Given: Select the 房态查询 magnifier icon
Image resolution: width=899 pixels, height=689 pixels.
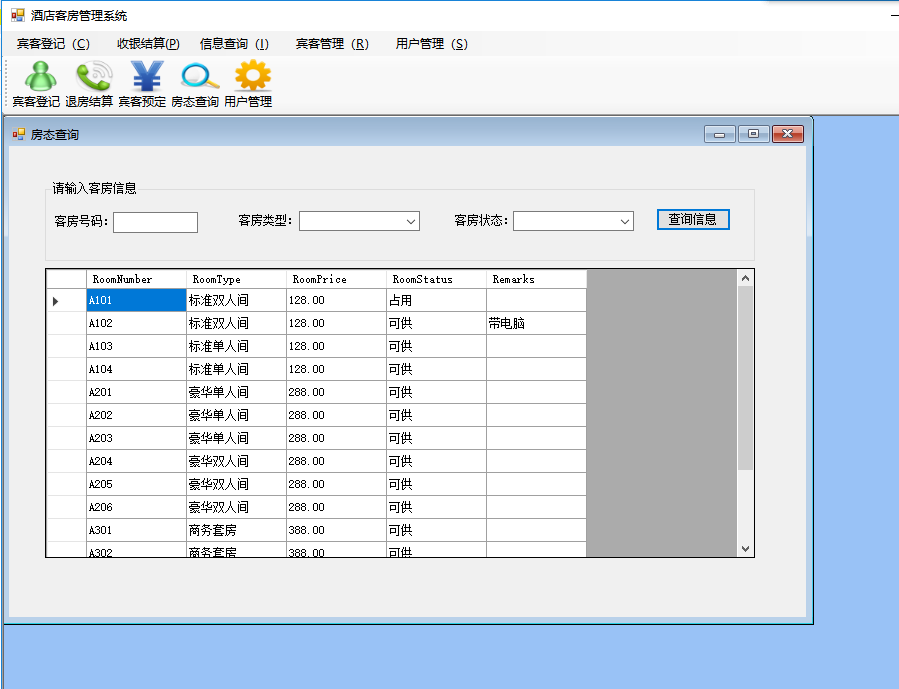Looking at the screenshot, I should click(x=196, y=84).
